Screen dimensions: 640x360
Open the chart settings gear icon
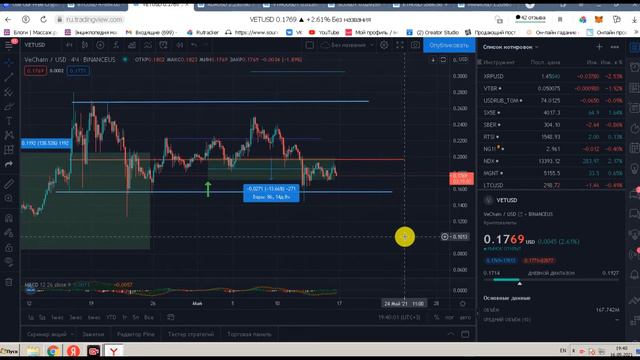click(x=384, y=45)
